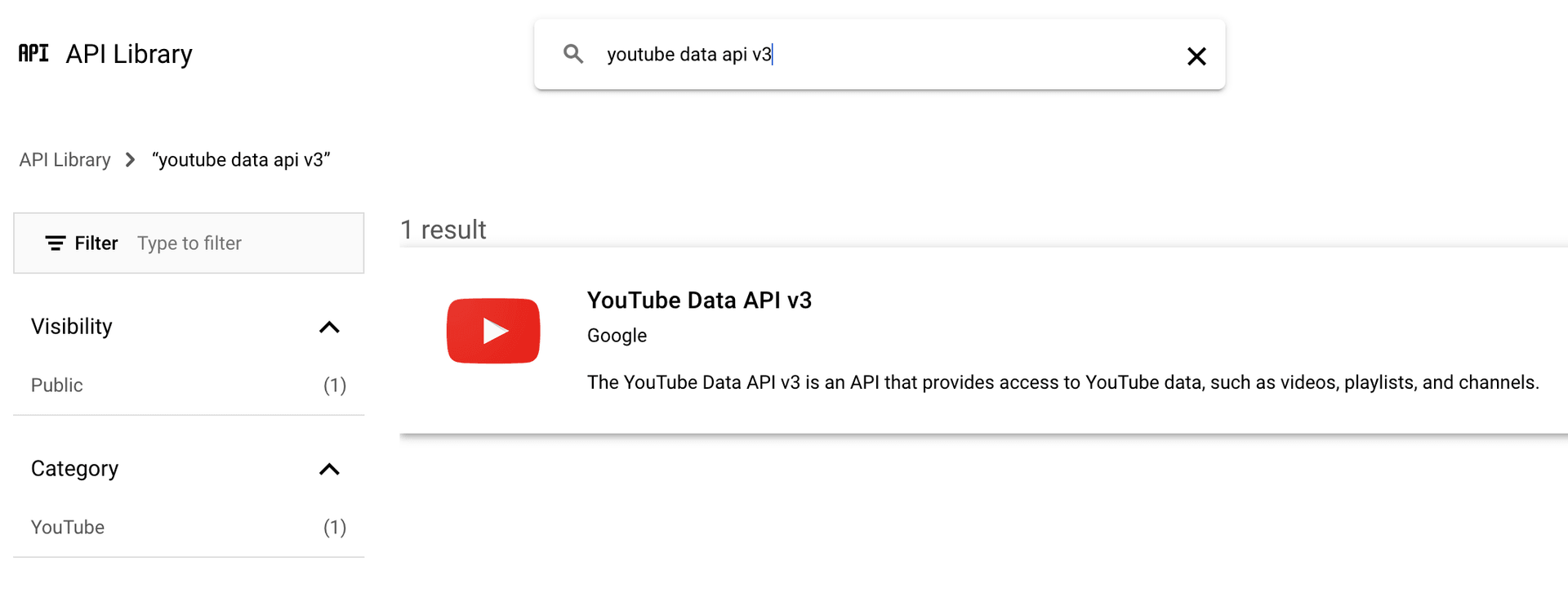The width and height of the screenshot is (1568, 593).
Task: Click the filter lines icon
Action: [55, 243]
